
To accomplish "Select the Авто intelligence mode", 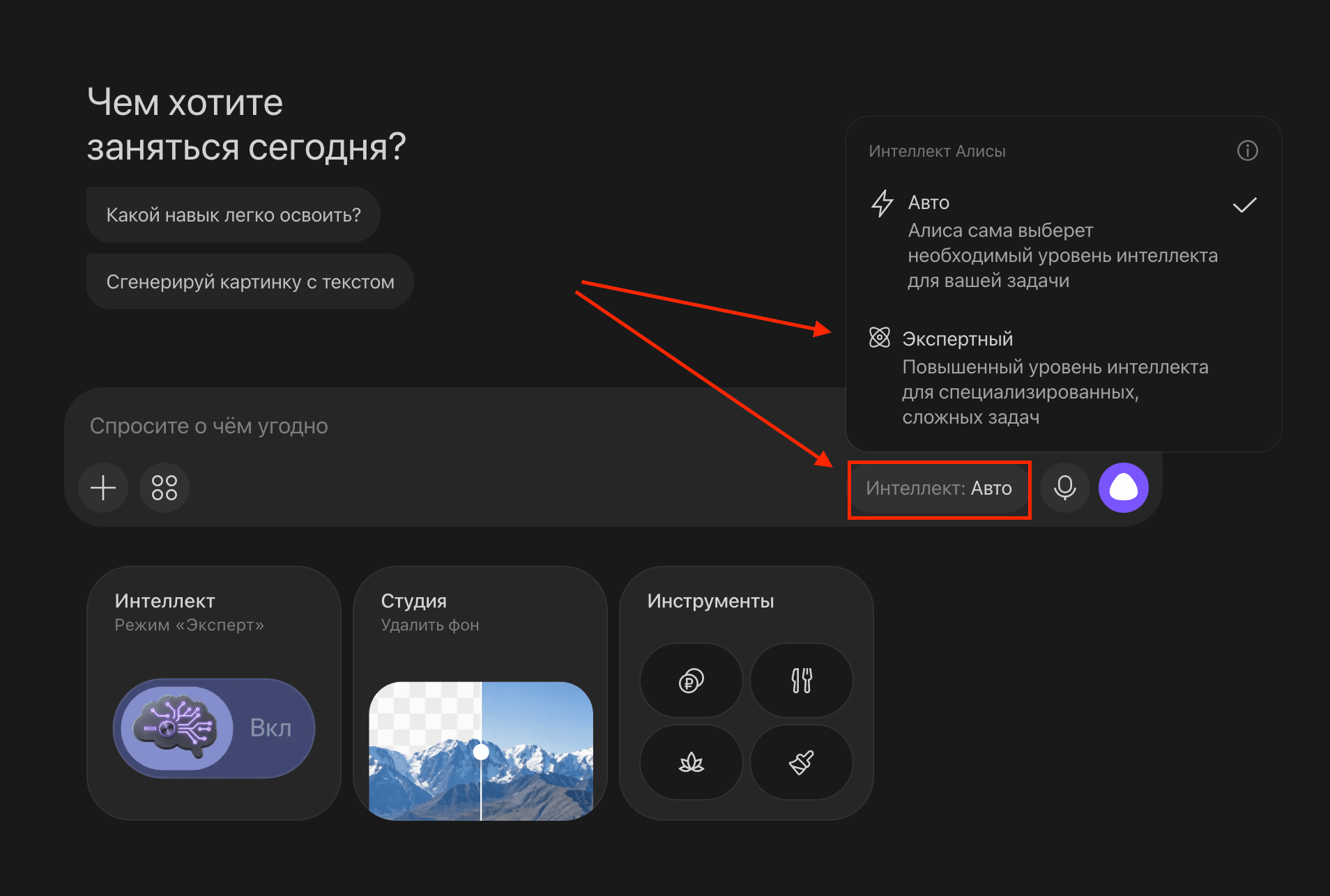I will [1064, 241].
